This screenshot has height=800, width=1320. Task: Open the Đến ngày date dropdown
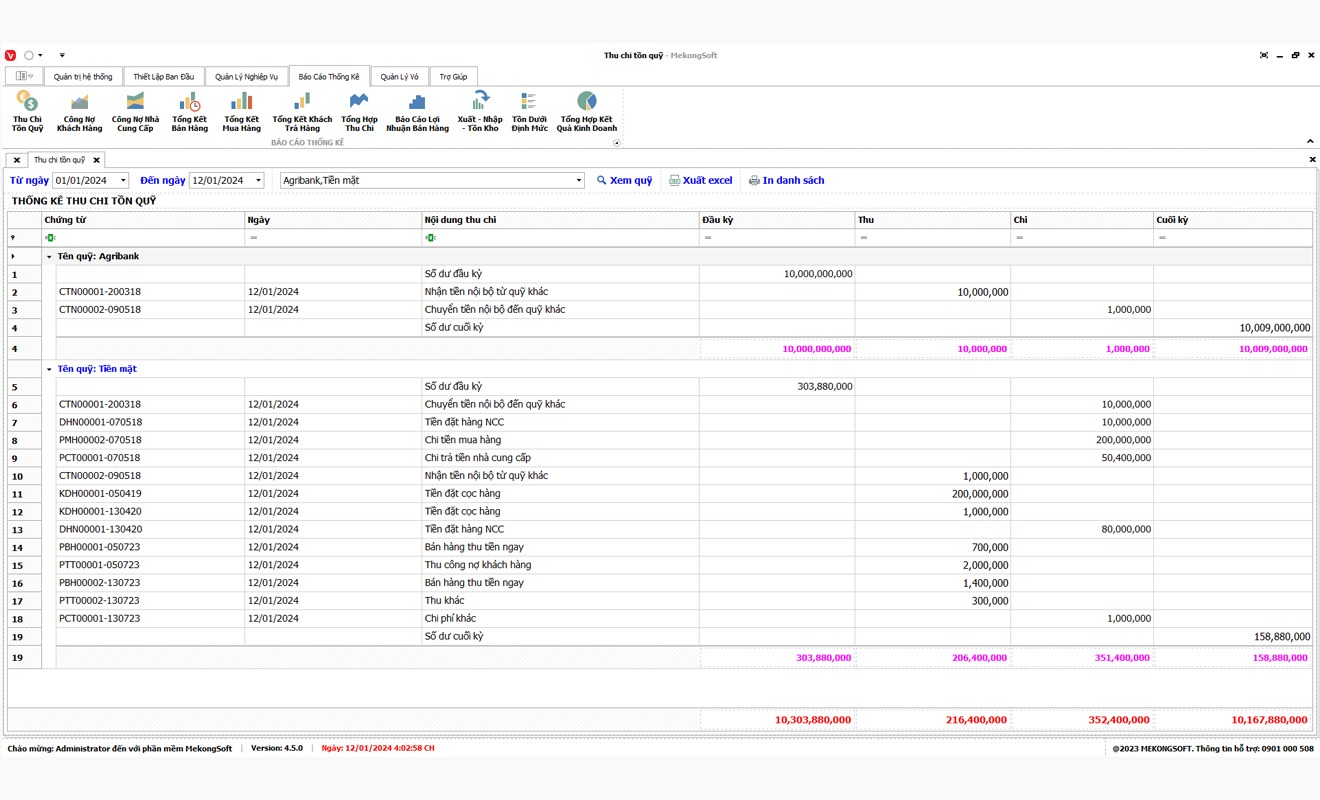tap(258, 181)
